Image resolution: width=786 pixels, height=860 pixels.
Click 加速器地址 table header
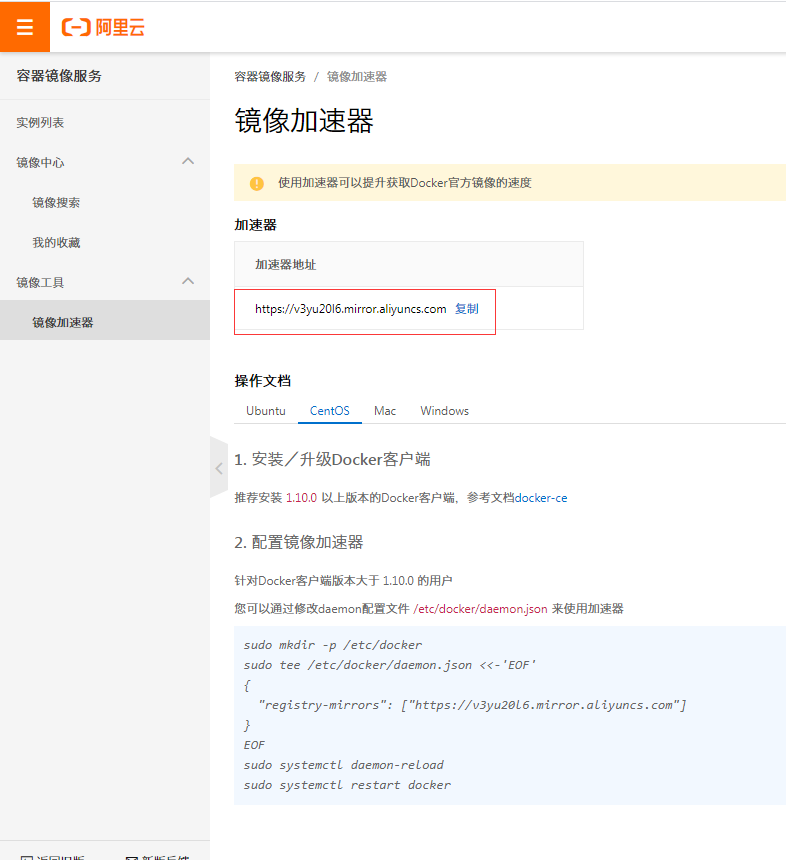pyautogui.click(x=286, y=264)
